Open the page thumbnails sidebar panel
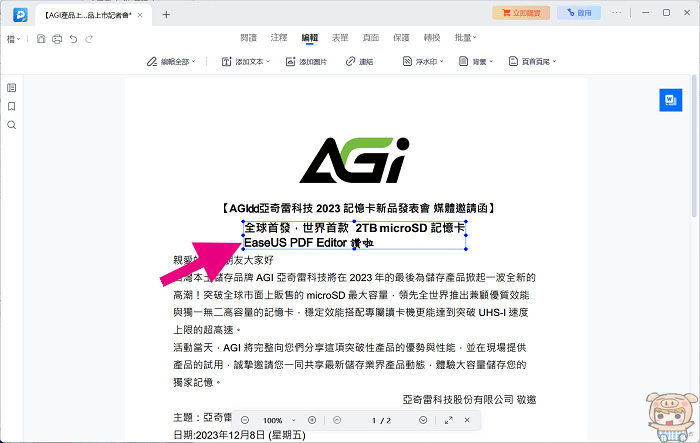This screenshot has width=700, height=443. (12, 88)
